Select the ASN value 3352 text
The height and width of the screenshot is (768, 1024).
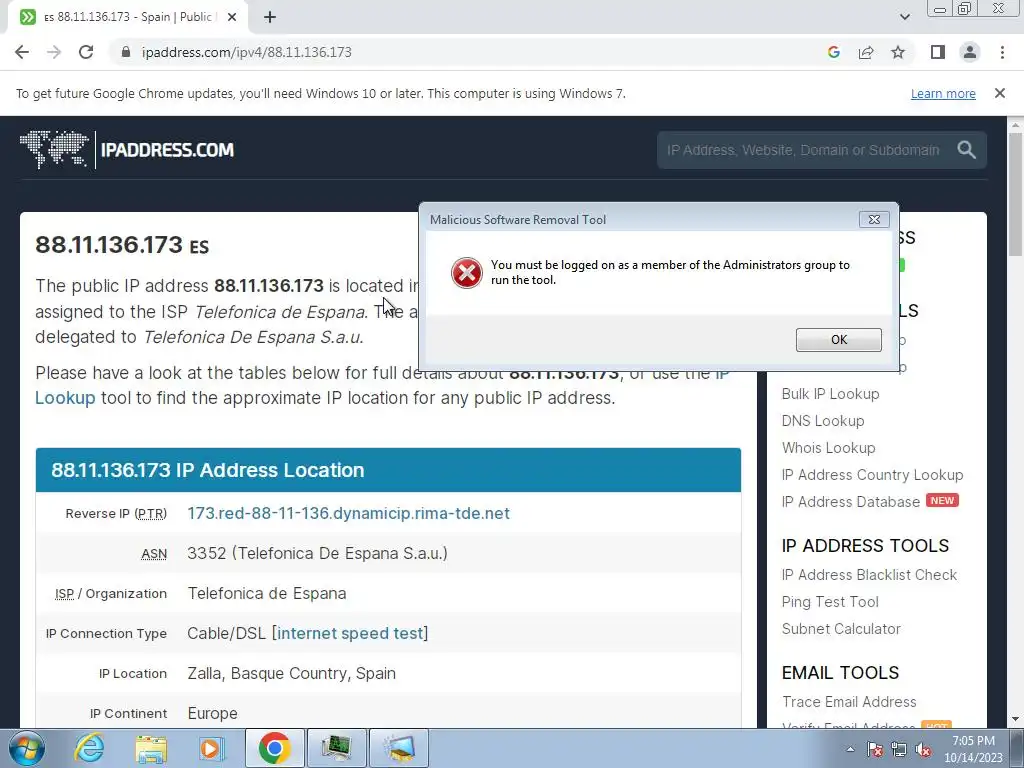[x=317, y=553]
